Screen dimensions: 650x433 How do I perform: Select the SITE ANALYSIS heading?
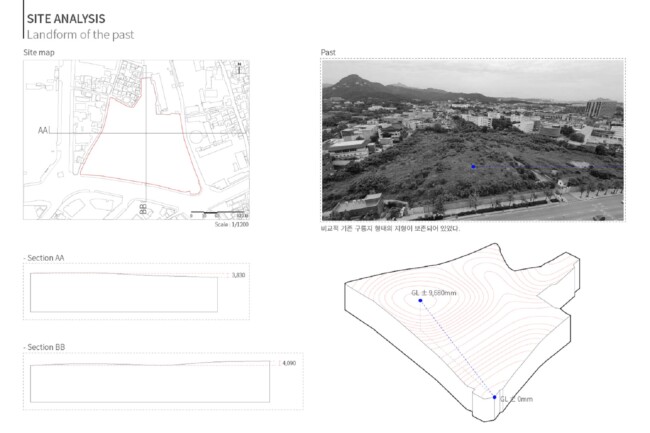(x=65, y=19)
